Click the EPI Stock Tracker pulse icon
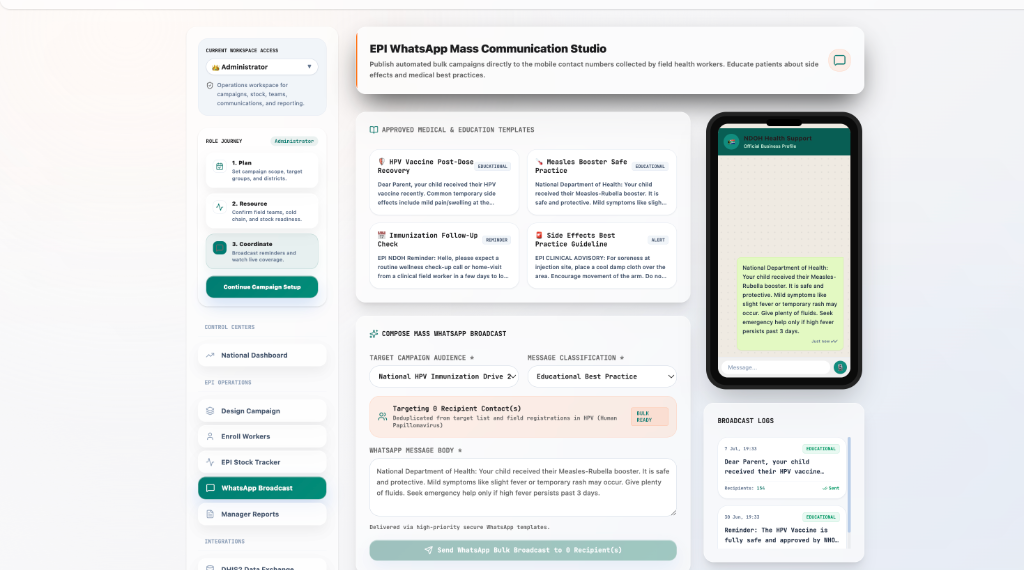Image resolution: width=1024 pixels, height=570 pixels. (x=210, y=462)
